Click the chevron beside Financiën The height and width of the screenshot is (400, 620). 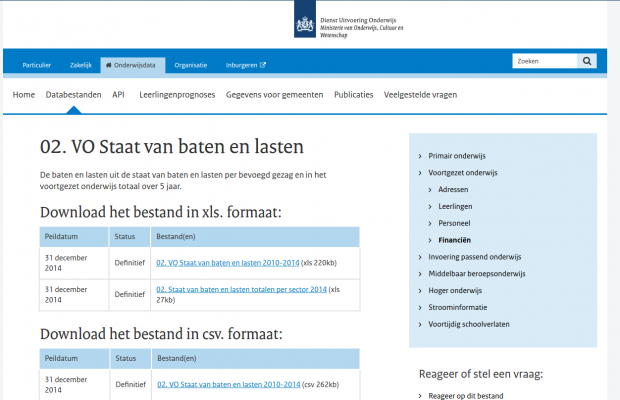(x=430, y=241)
